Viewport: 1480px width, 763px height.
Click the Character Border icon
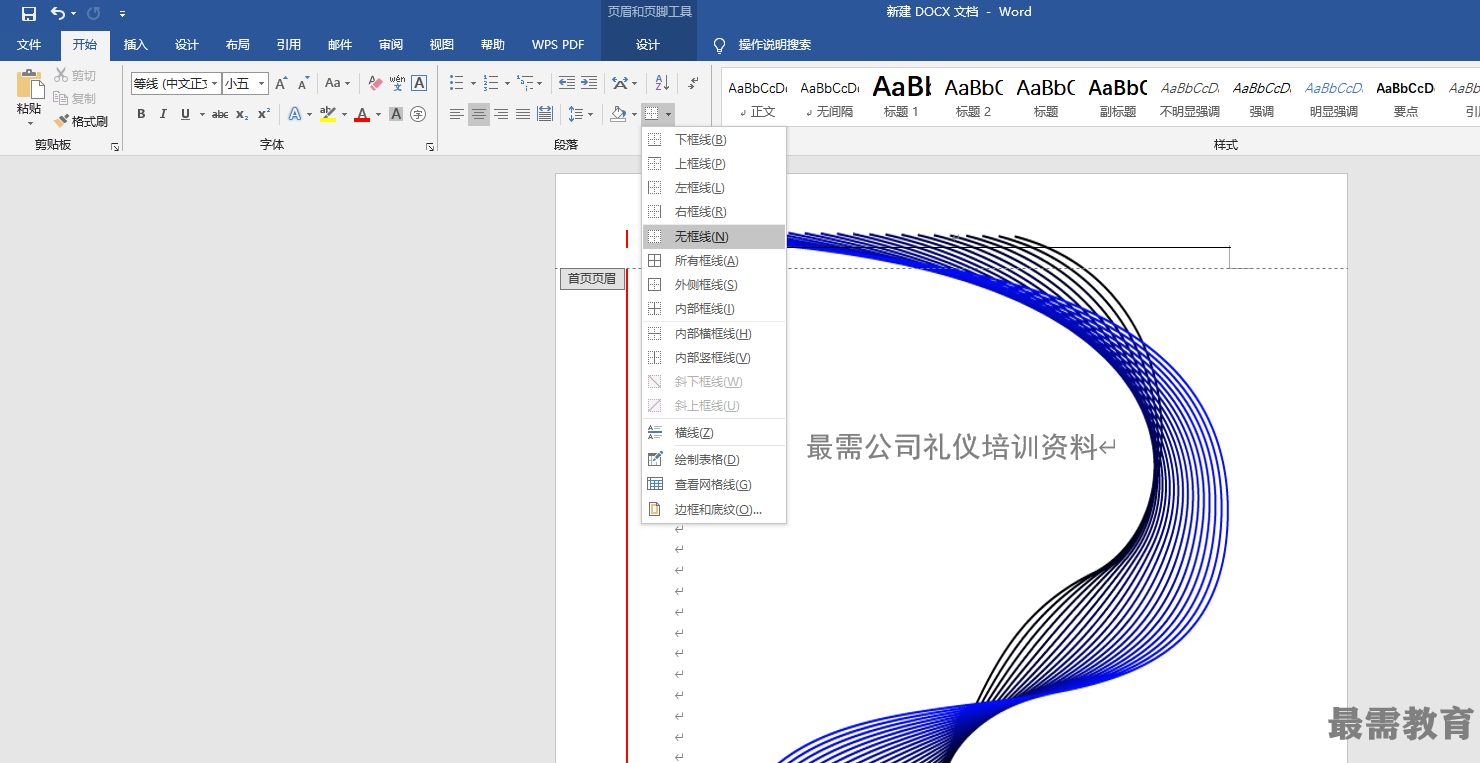pyautogui.click(x=419, y=83)
